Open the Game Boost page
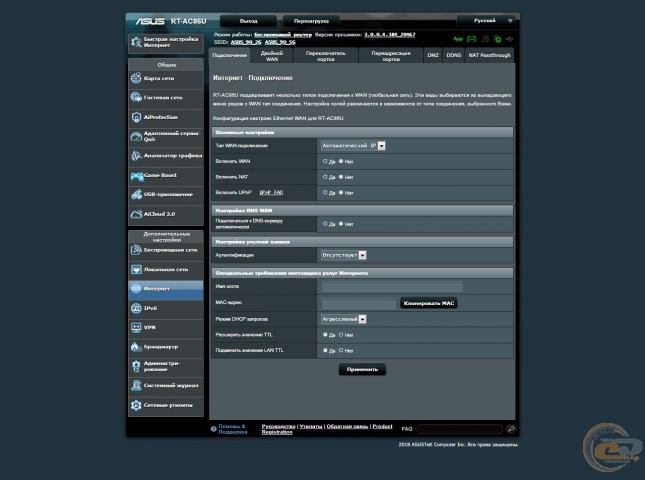The width and height of the screenshot is (645, 480). 166,175
